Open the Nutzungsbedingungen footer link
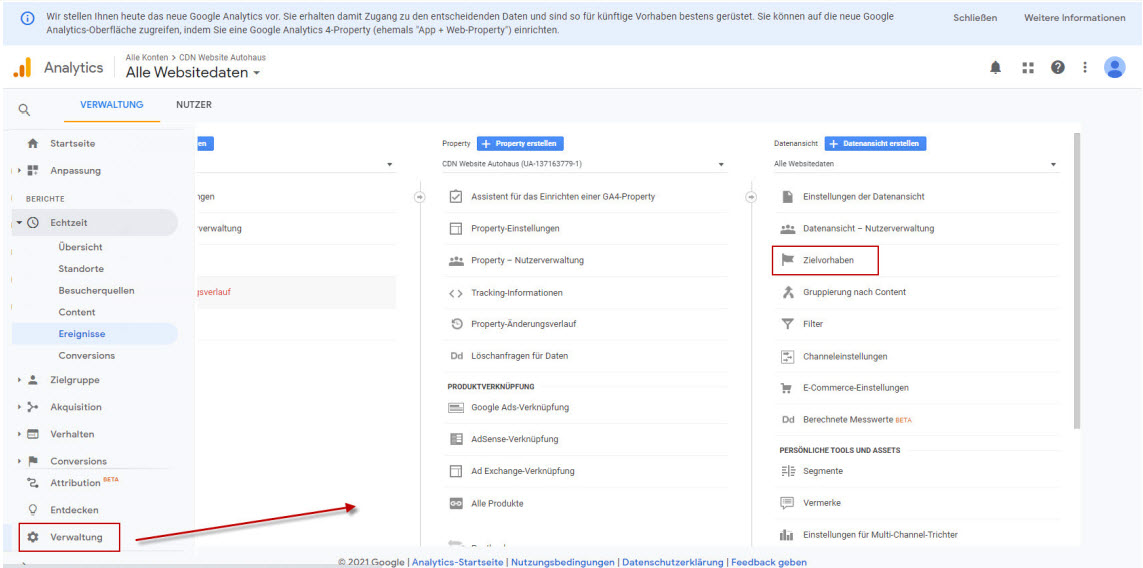 (563, 562)
